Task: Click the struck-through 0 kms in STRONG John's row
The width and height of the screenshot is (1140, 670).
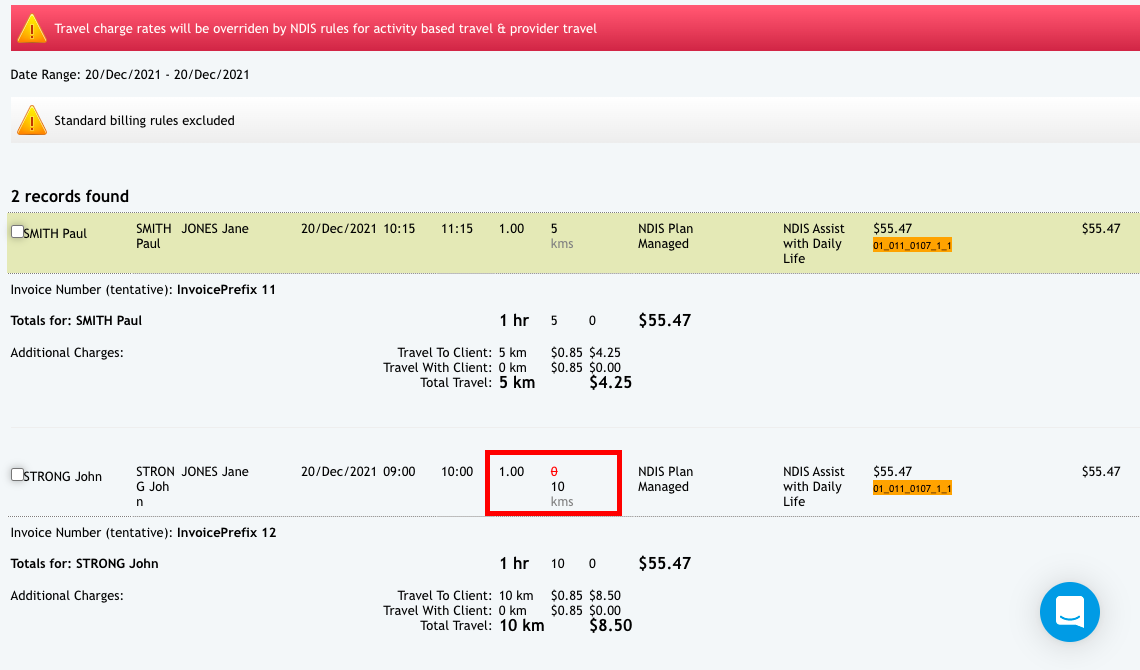Action: (x=555, y=472)
